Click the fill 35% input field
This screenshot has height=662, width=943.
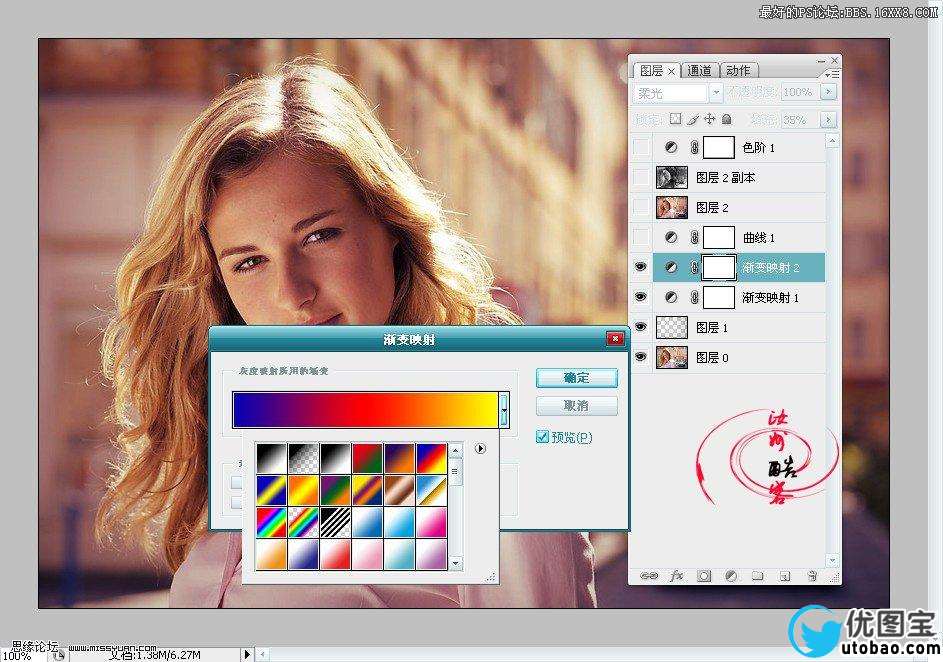coord(800,119)
